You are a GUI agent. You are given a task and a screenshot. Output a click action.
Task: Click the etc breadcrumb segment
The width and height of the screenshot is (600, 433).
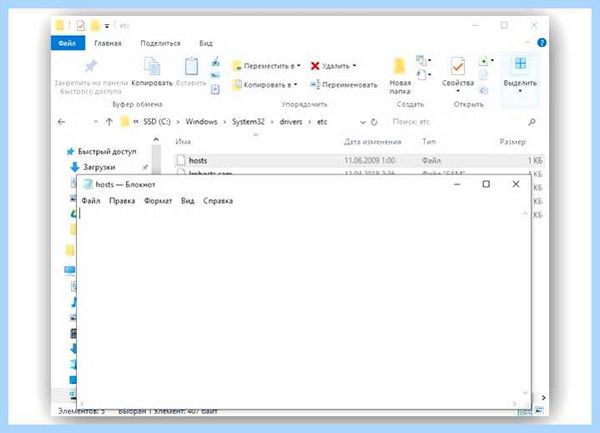point(322,122)
